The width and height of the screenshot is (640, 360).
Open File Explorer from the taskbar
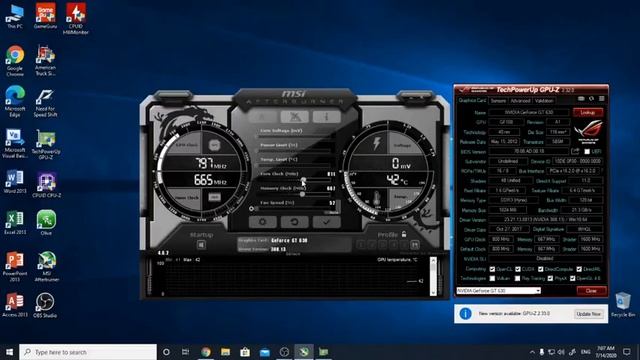225,352
